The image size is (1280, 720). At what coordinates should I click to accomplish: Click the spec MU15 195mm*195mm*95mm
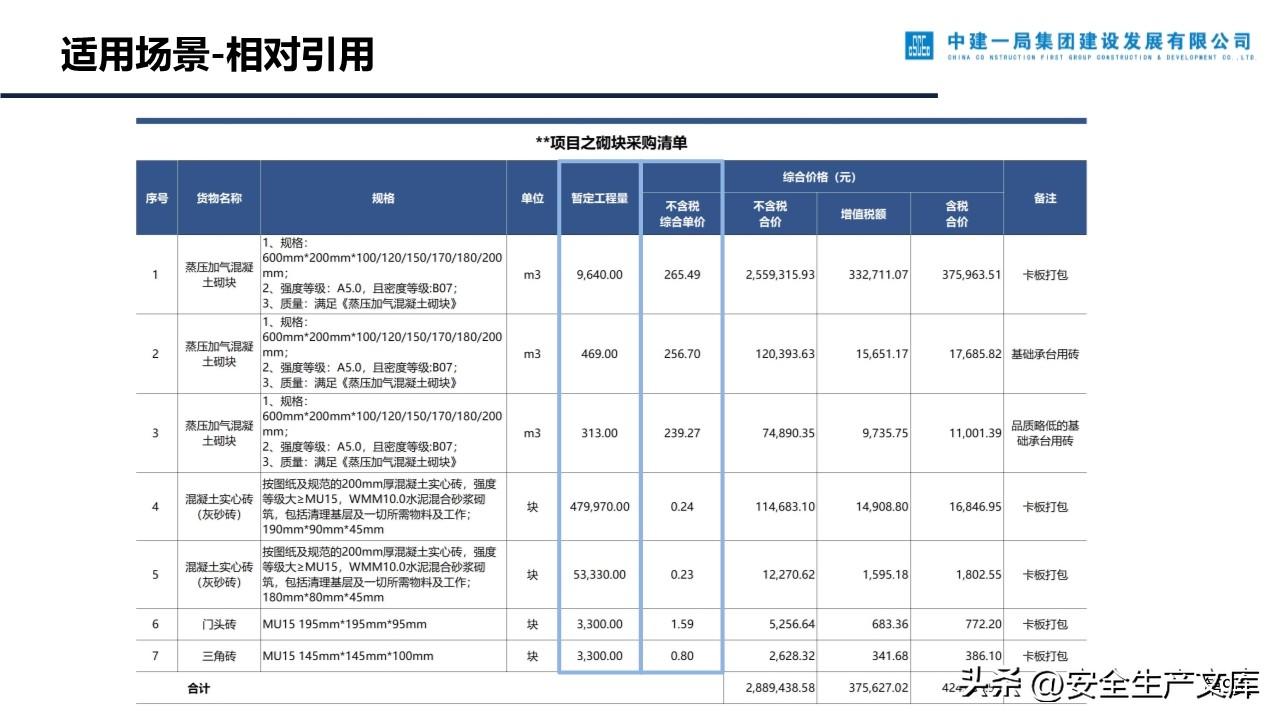[x=345, y=624]
